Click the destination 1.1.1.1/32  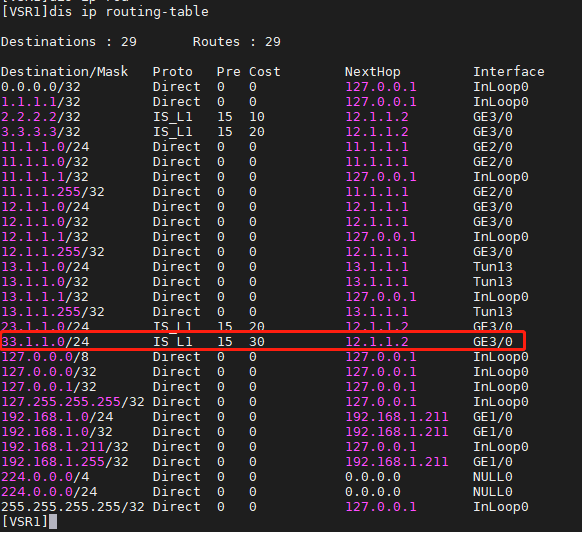point(41,102)
